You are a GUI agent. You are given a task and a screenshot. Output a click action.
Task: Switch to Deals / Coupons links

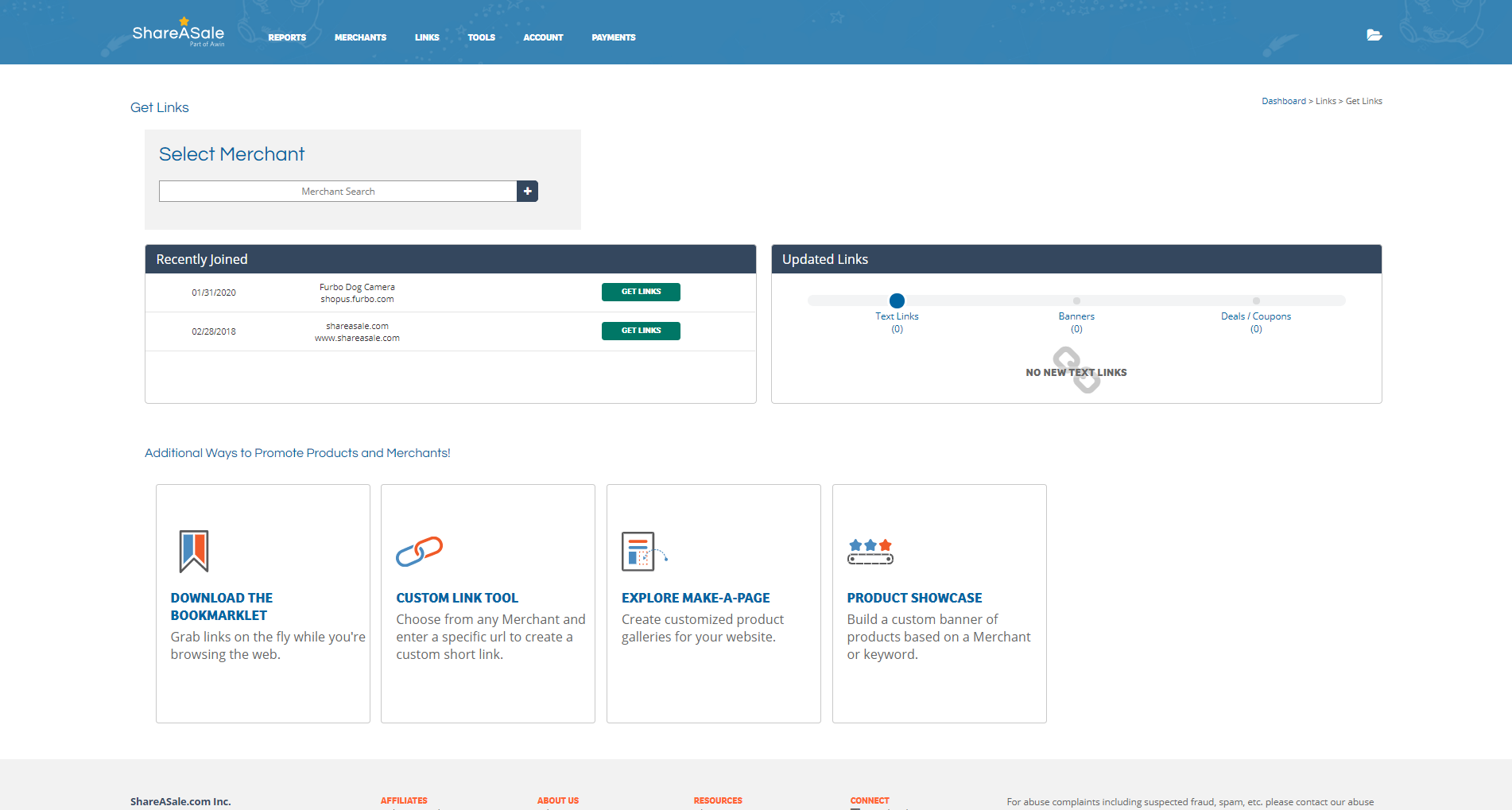click(x=1256, y=300)
